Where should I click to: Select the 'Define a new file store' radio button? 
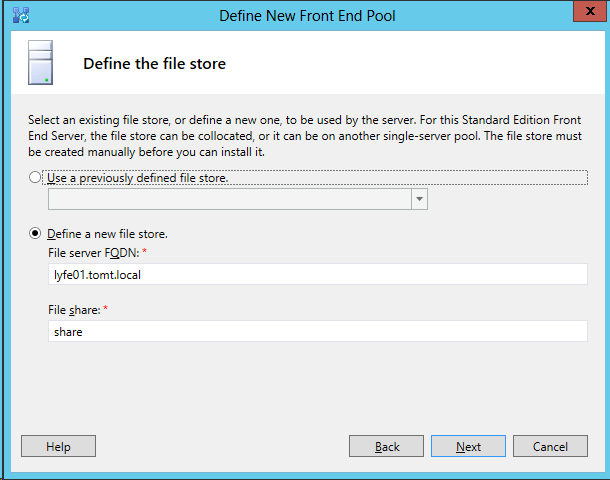pos(35,233)
